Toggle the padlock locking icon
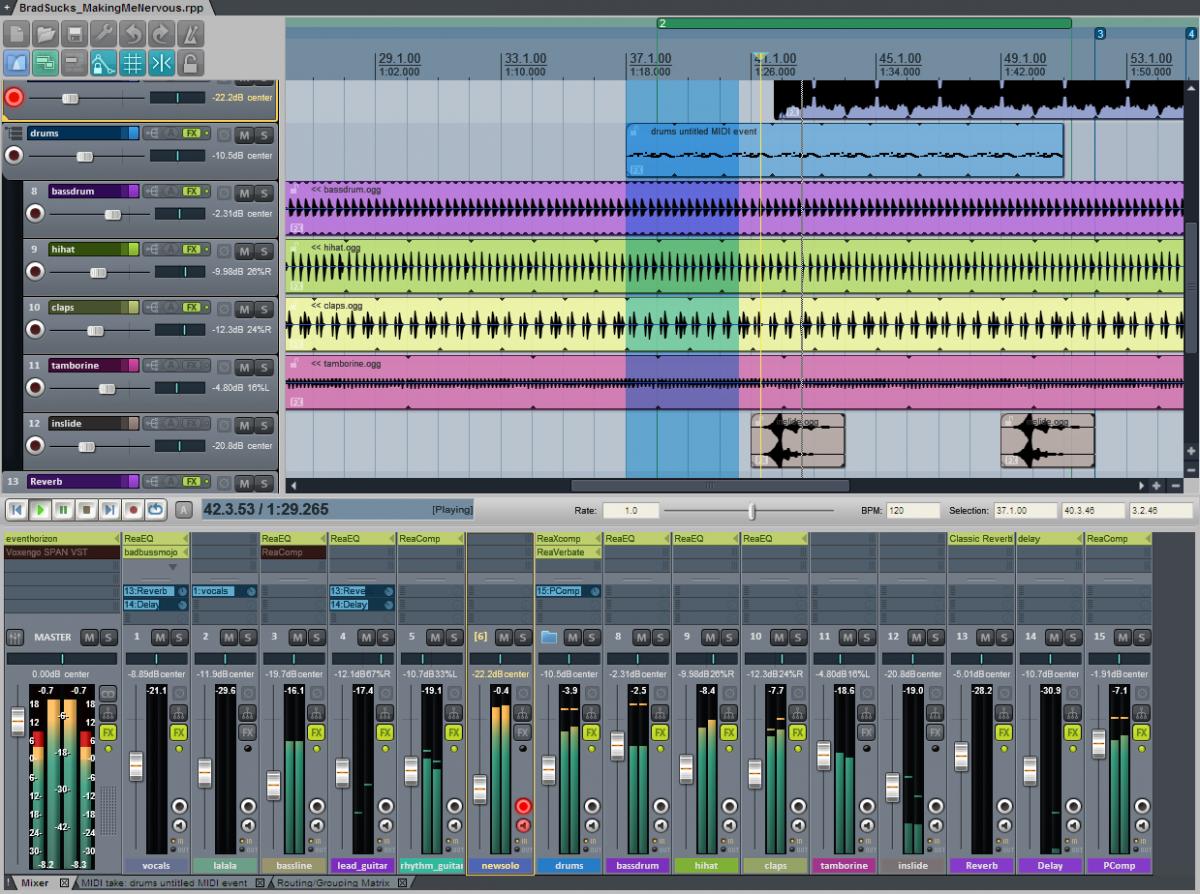This screenshot has height=894, width=1200. [190, 64]
